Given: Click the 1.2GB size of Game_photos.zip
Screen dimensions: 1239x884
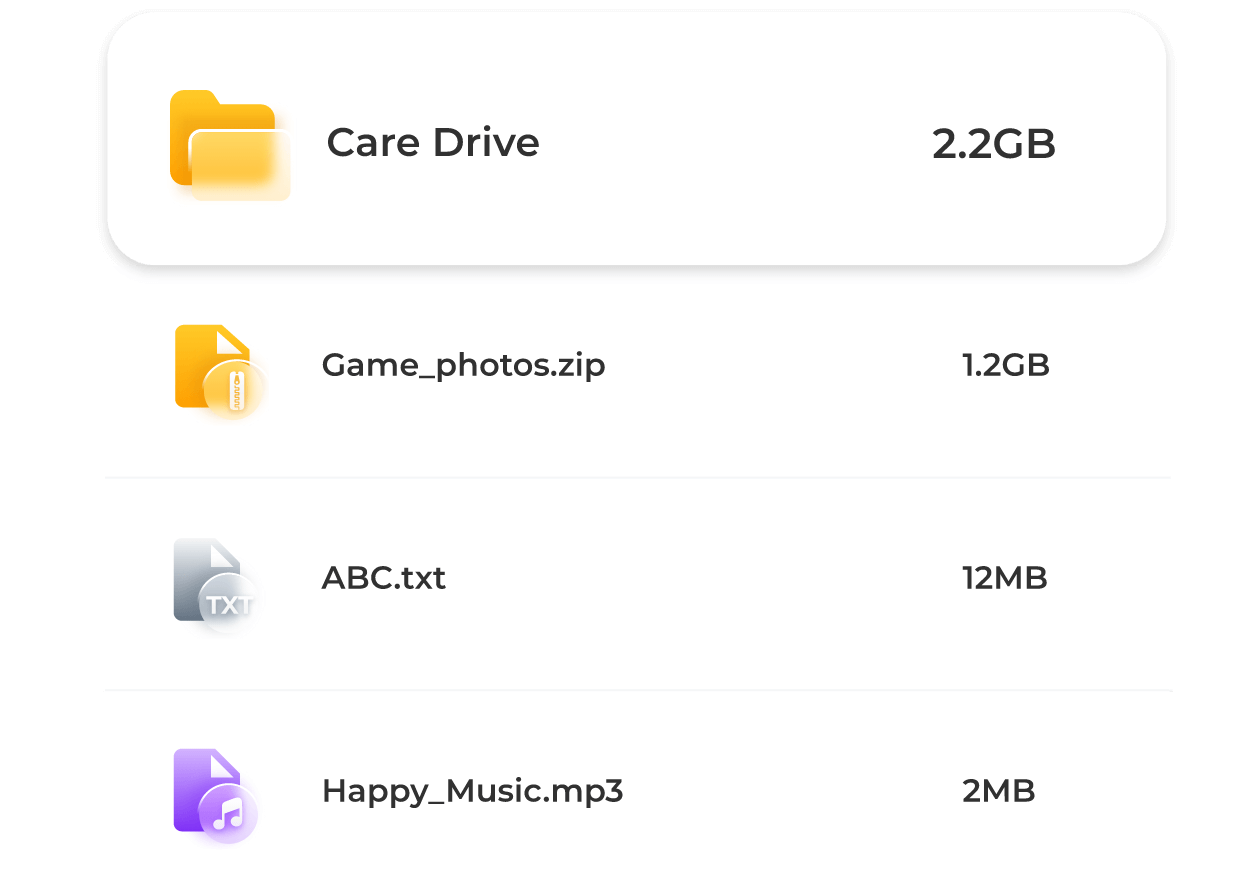Looking at the screenshot, I should pos(1006,365).
